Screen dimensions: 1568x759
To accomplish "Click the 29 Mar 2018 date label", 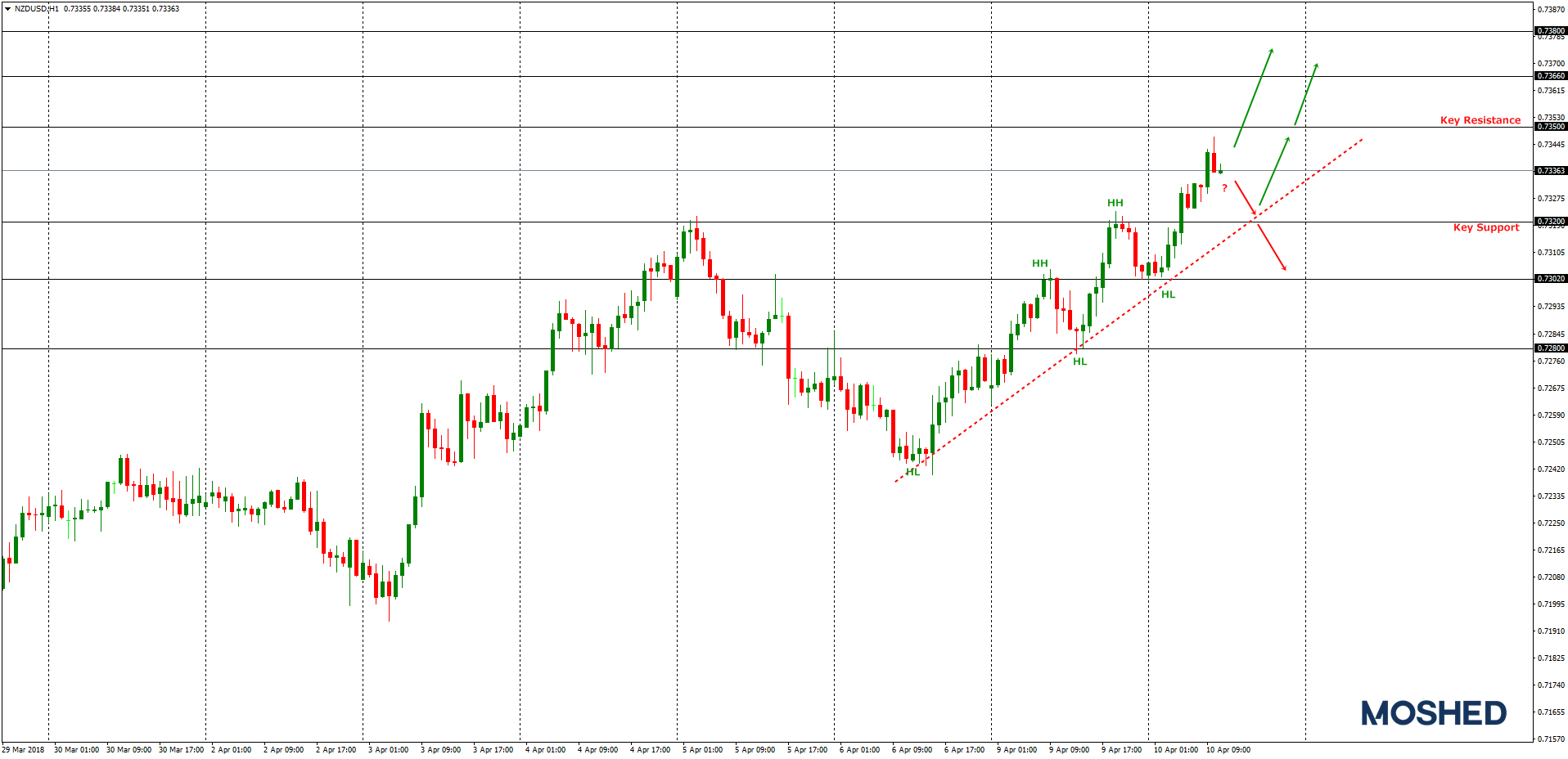I will (24, 750).
